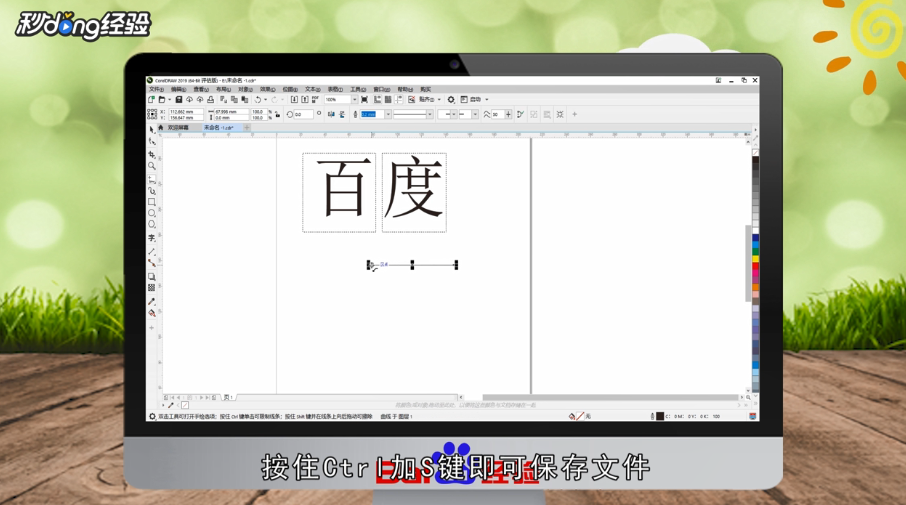Screen dimensions: 906x505
Task: Toggle Show guidelines button
Action: coord(399,99)
